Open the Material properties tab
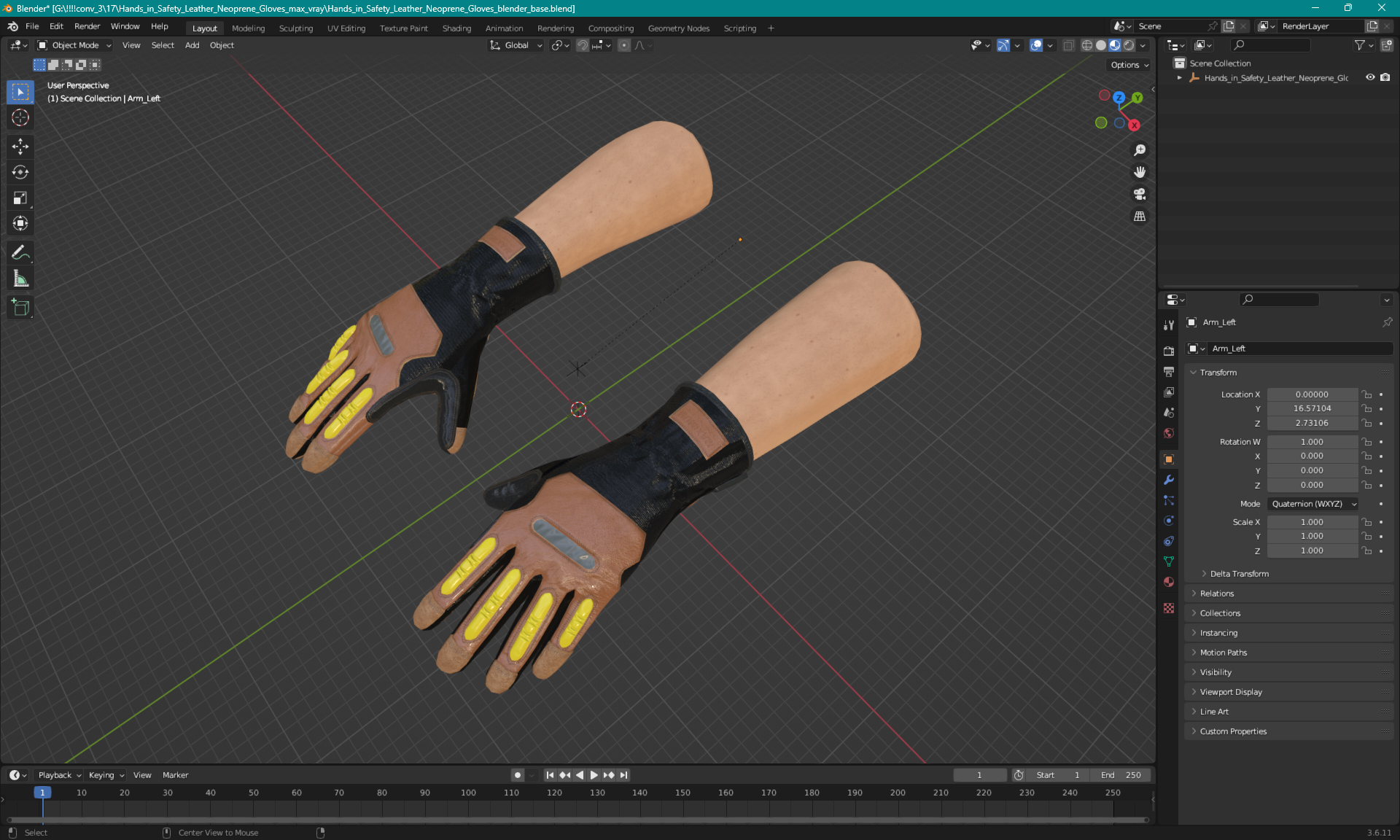1400x840 pixels. pyautogui.click(x=1169, y=582)
